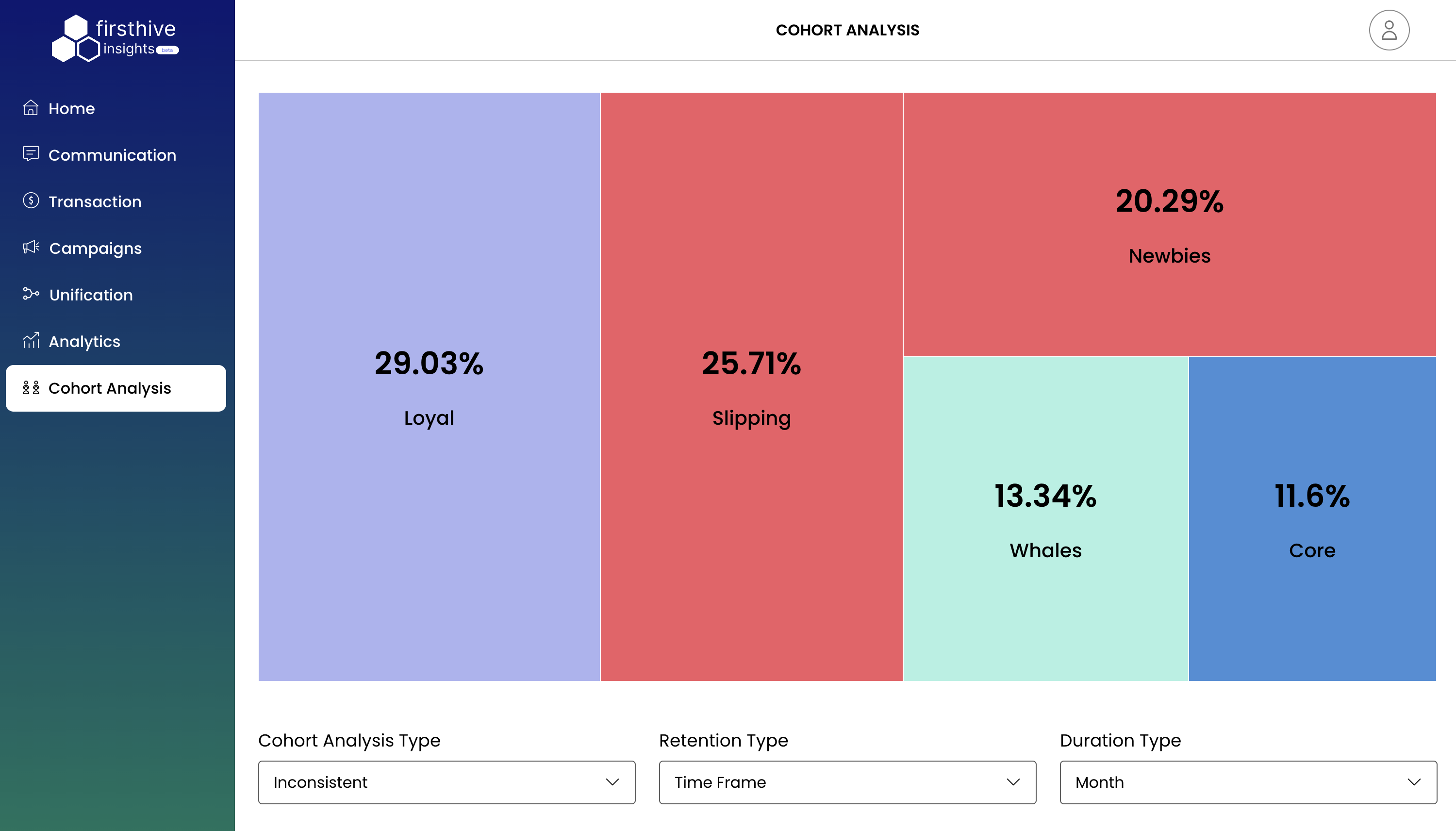Open the Campaigns menu item
Screen dimensions: 1456x831
point(95,248)
